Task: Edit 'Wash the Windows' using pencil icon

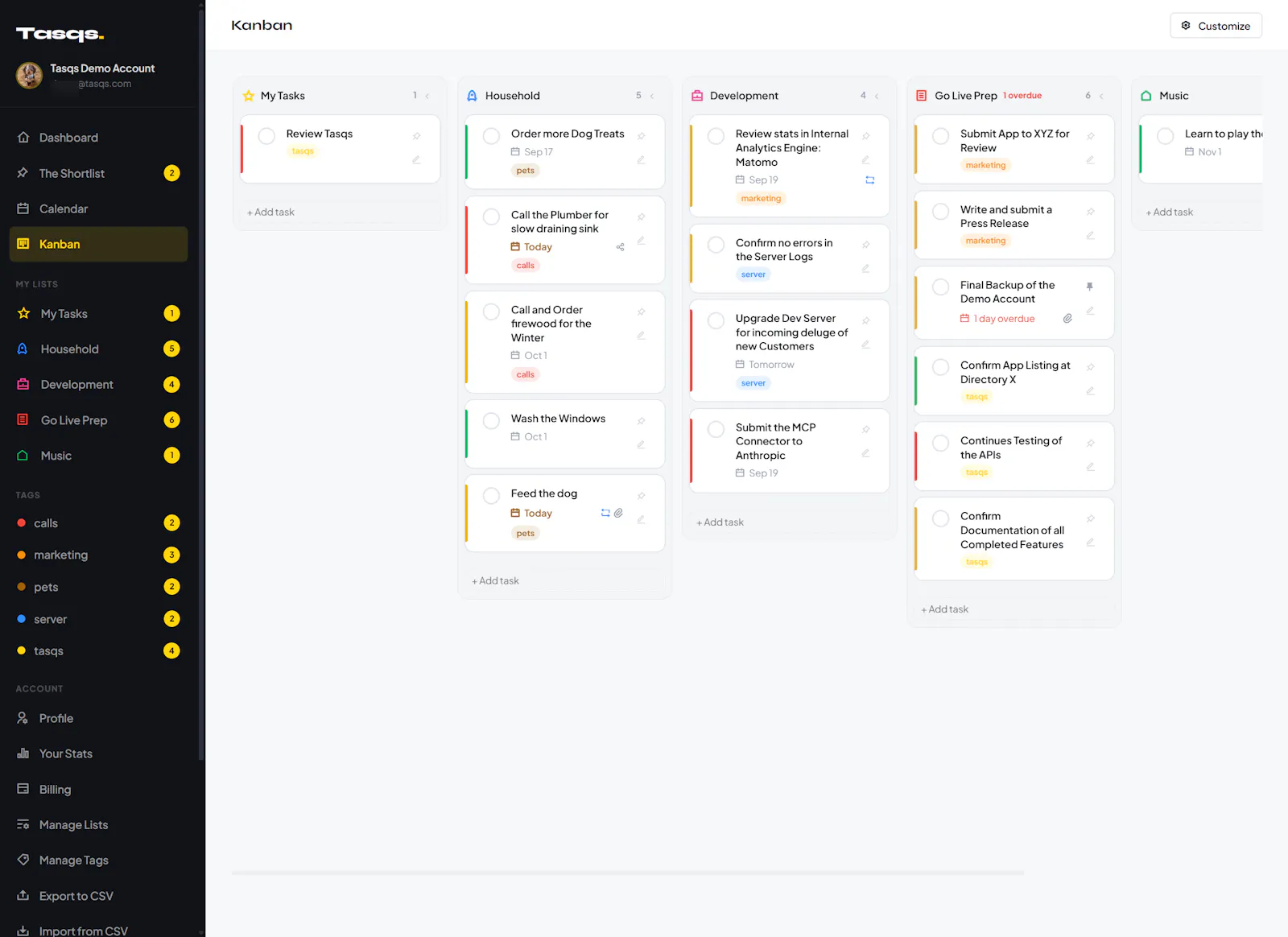Action: (x=641, y=444)
